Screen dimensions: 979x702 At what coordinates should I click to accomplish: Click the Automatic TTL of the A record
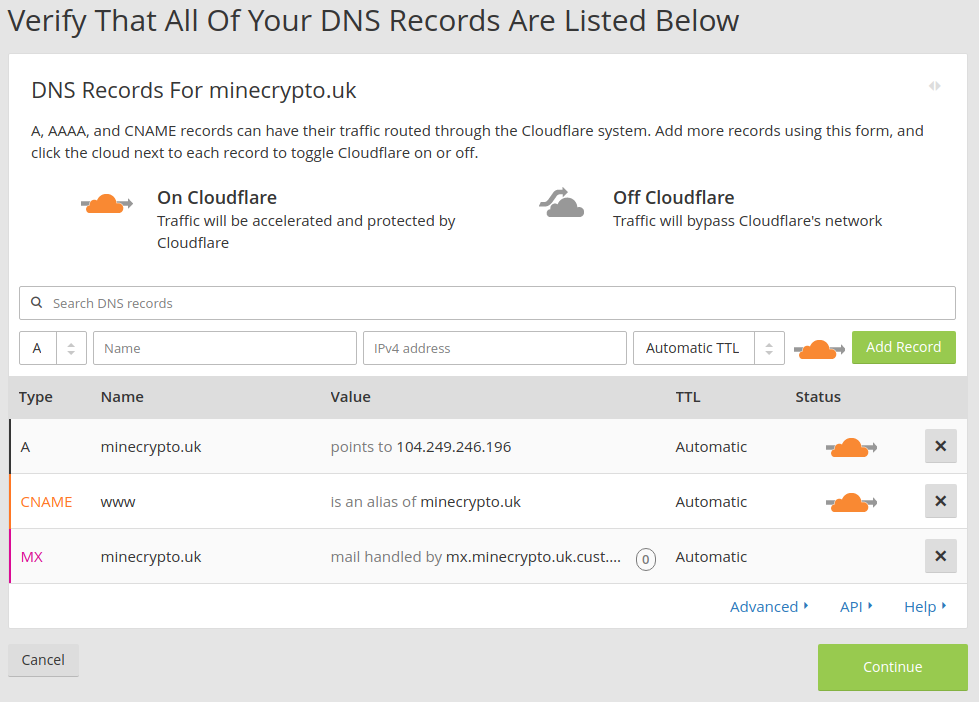[711, 447]
